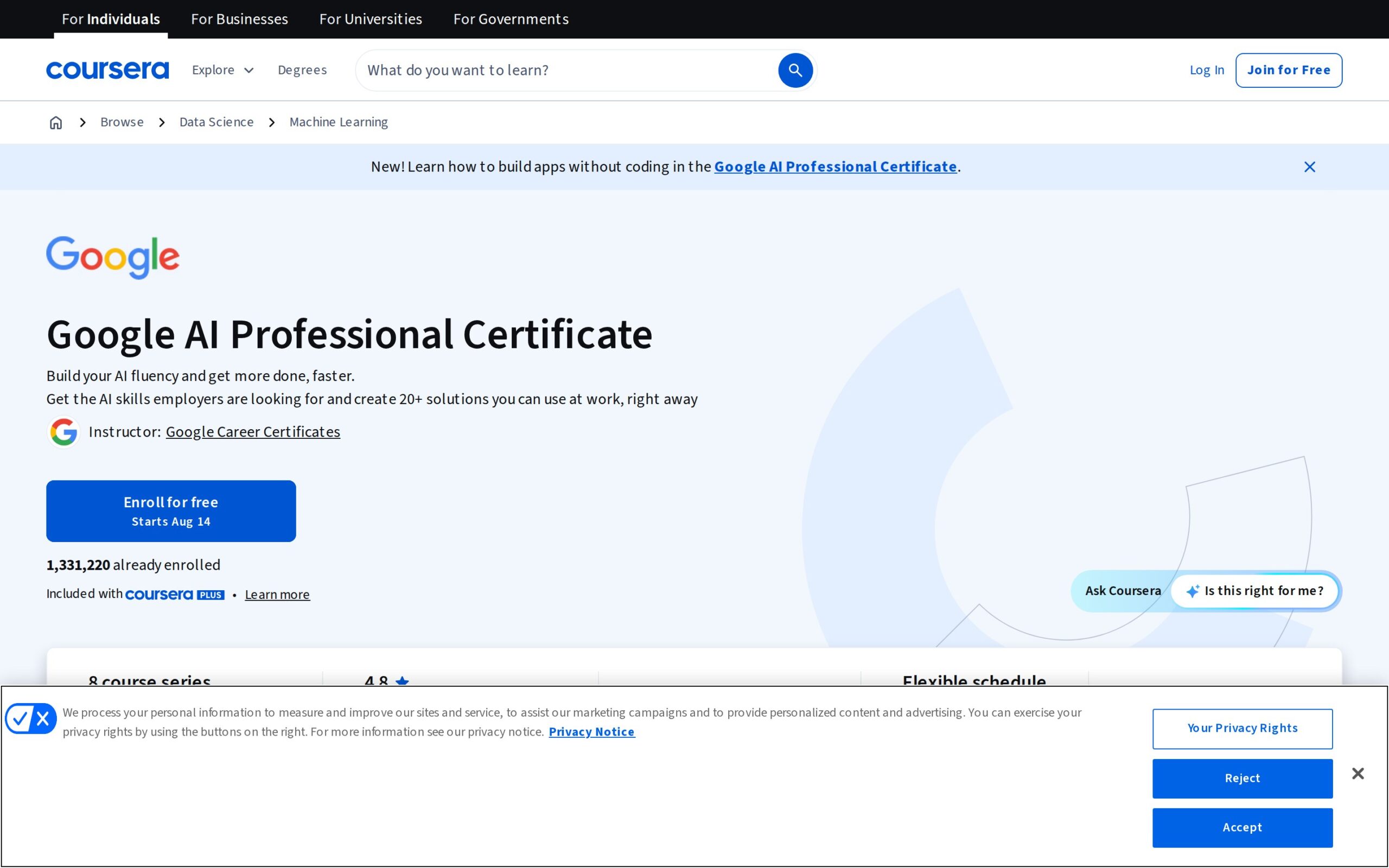The height and width of the screenshot is (868, 1389).
Task: Open the Privacy Notice link
Action: (592, 732)
